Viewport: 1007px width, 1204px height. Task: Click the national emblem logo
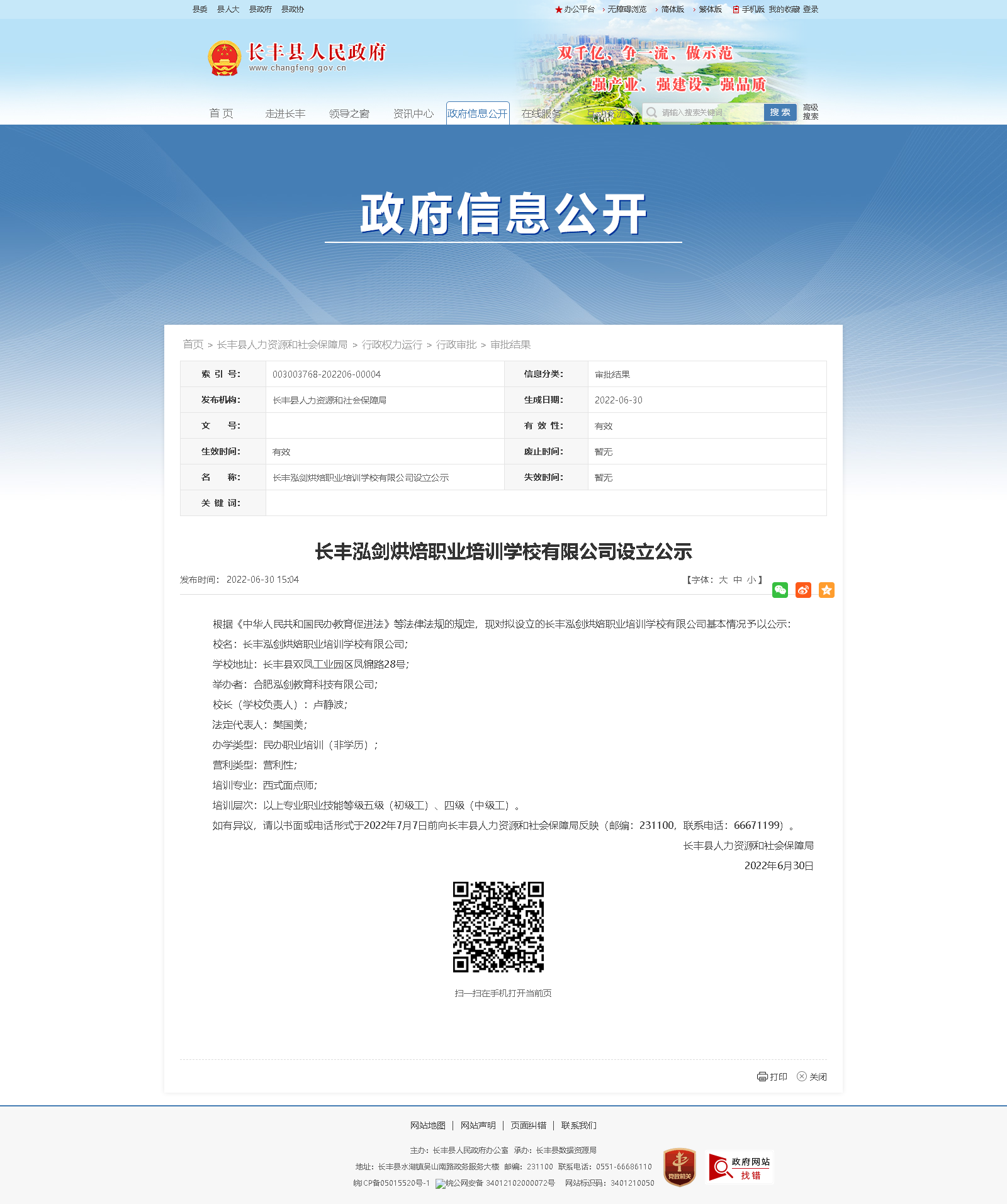click(x=224, y=59)
